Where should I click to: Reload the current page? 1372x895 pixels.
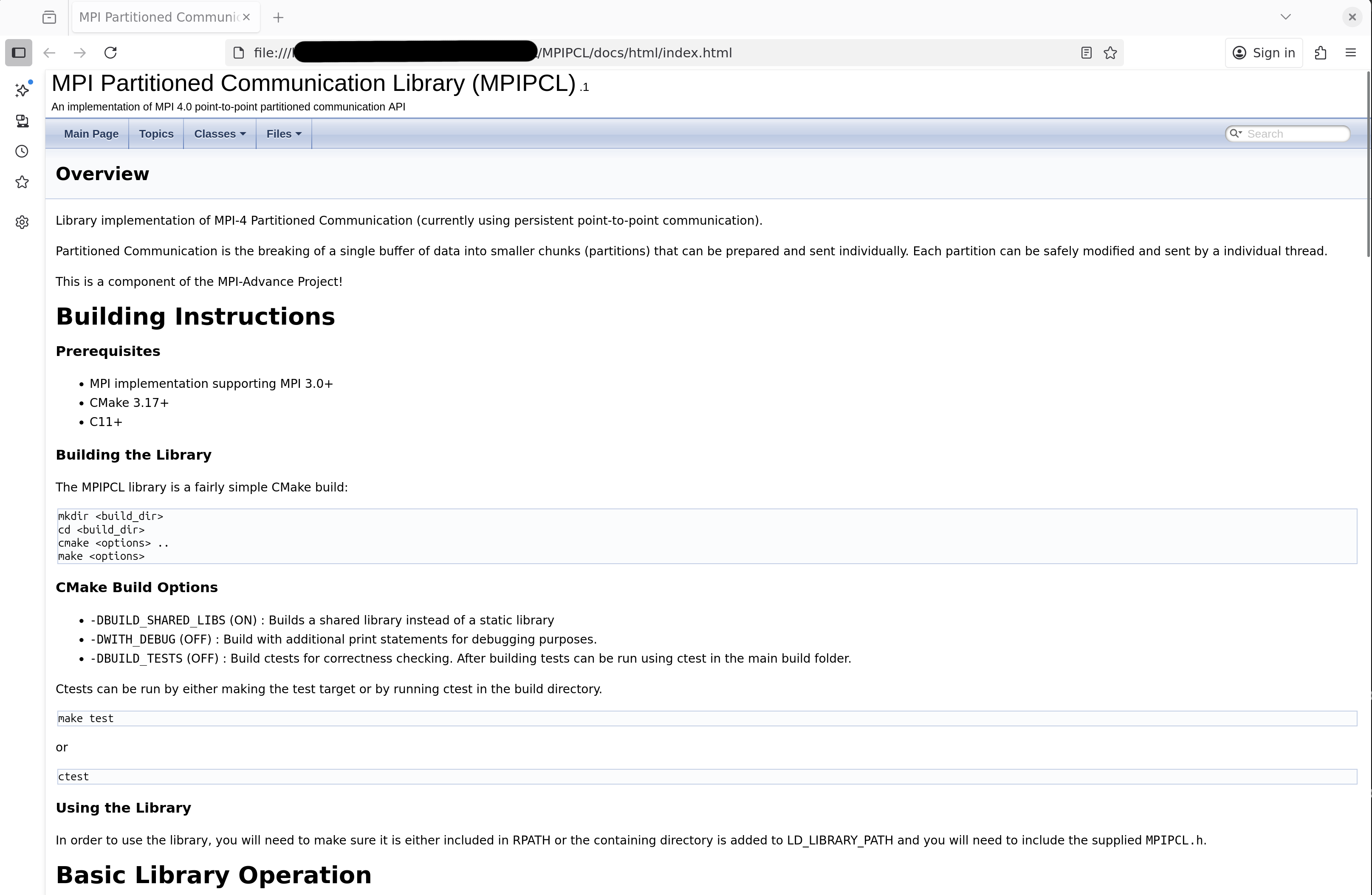click(x=111, y=53)
